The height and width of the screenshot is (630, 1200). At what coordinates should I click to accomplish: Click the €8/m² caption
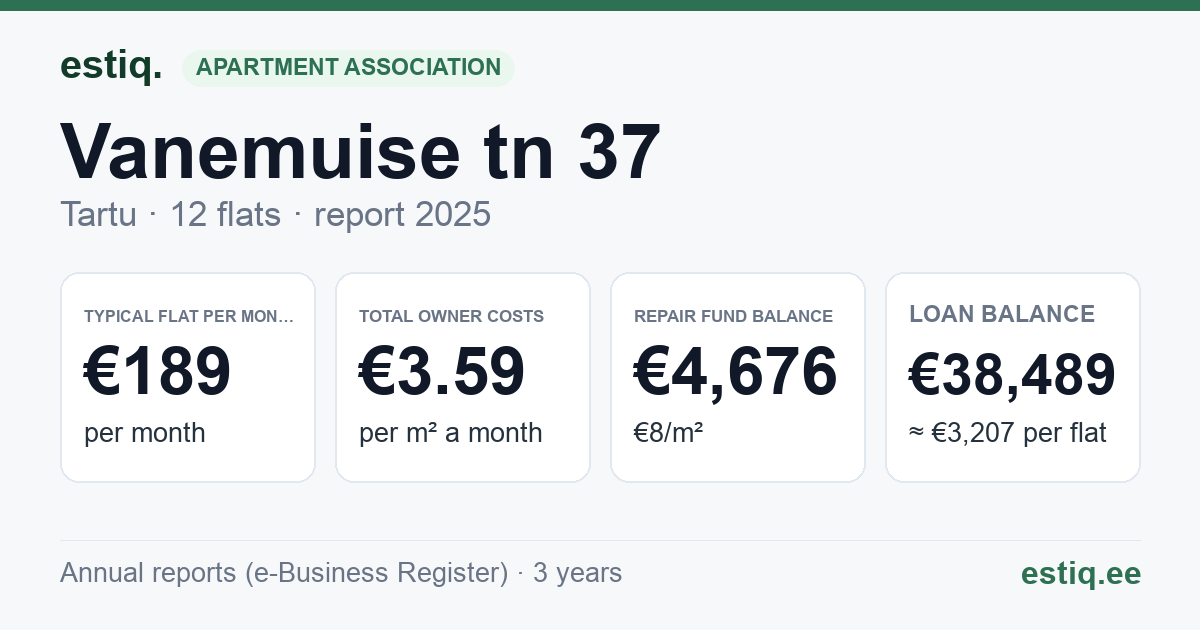click(668, 433)
